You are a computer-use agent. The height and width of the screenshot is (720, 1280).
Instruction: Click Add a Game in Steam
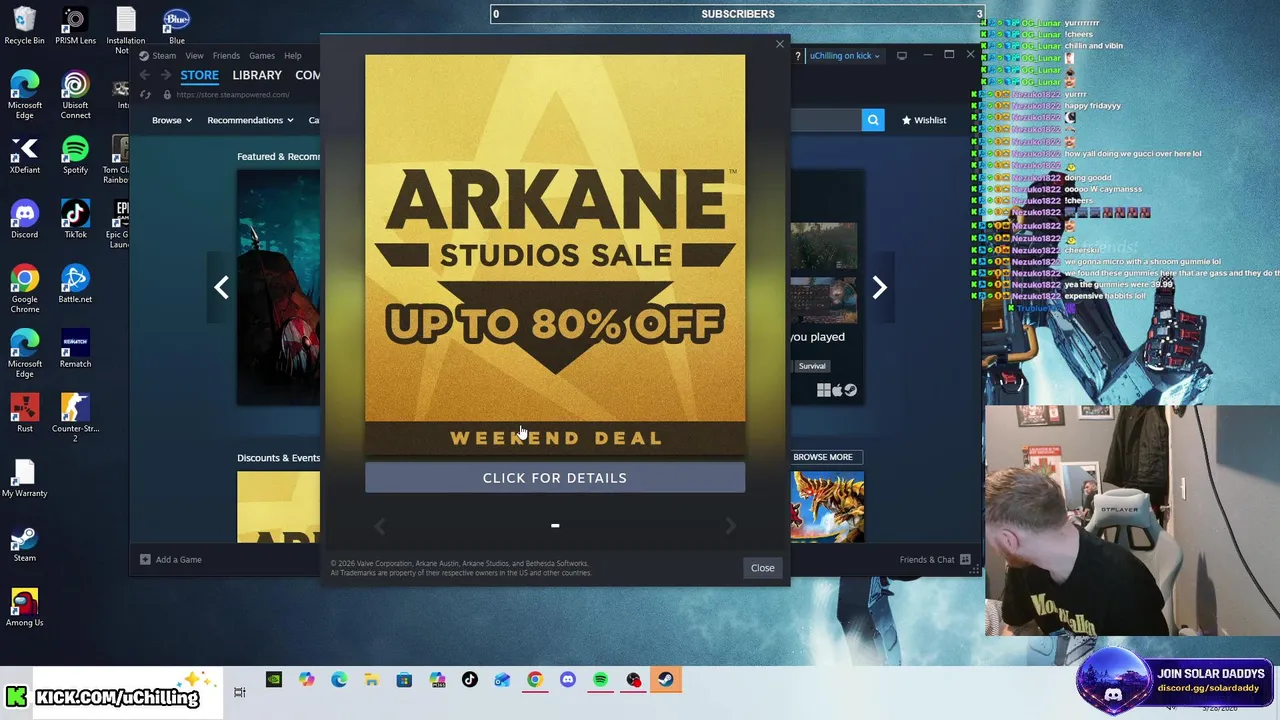171,560
